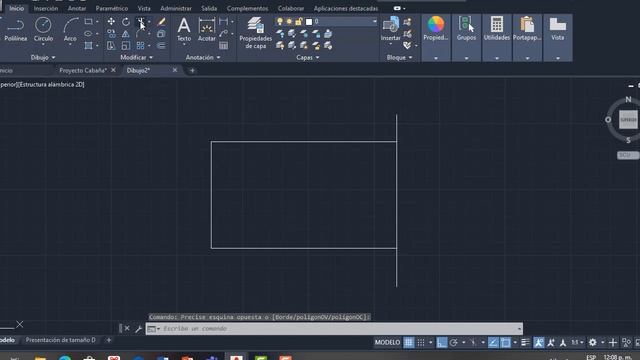Open the Administrar ribbon tab
Image resolution: width=640 pixels, height=360 pixels.
[x=176, y=8]
